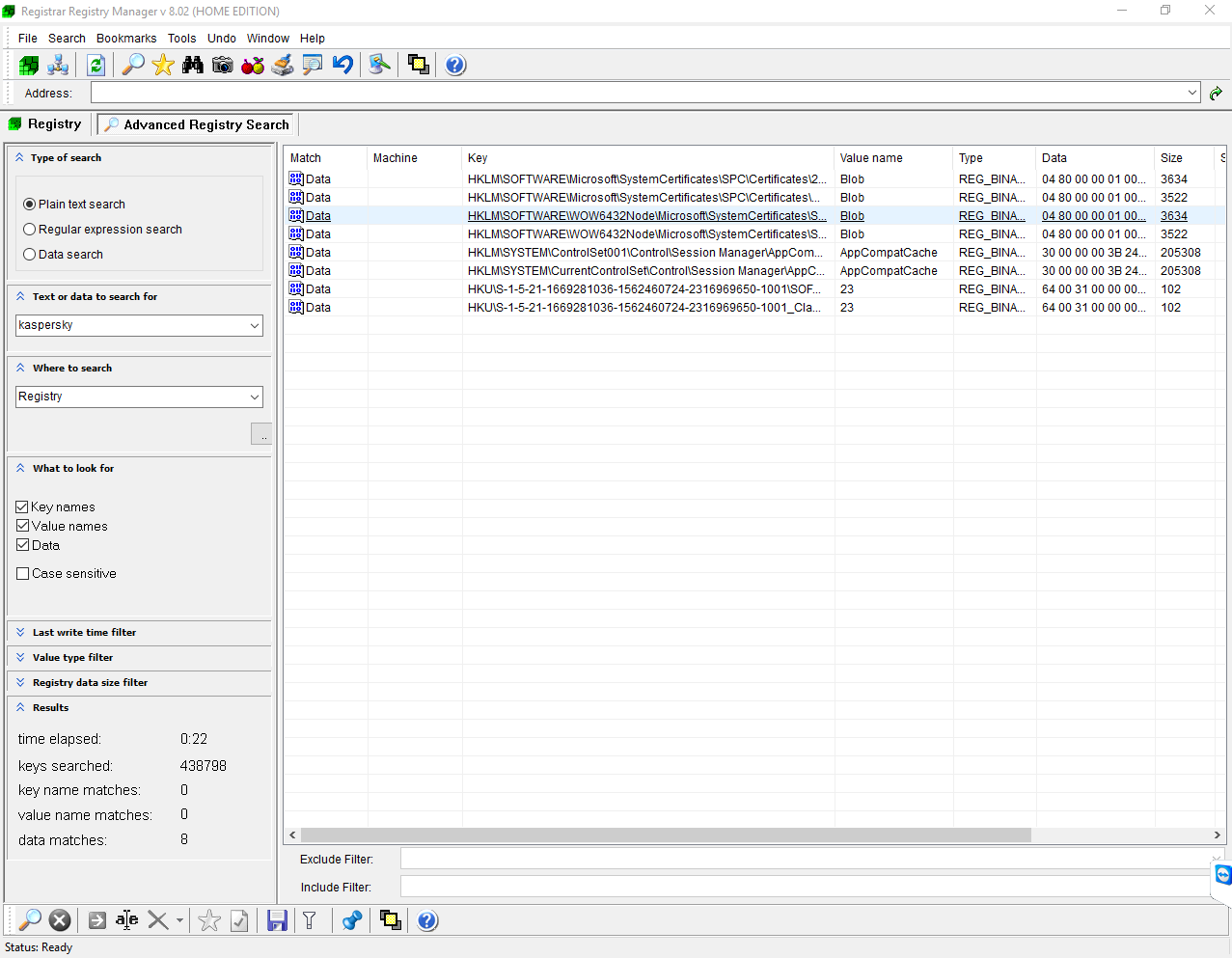Image resolution: width=1232 pixels, height=958 pixels.
Task: Toggle the Value names checkbox
Action: click(22, 526)
